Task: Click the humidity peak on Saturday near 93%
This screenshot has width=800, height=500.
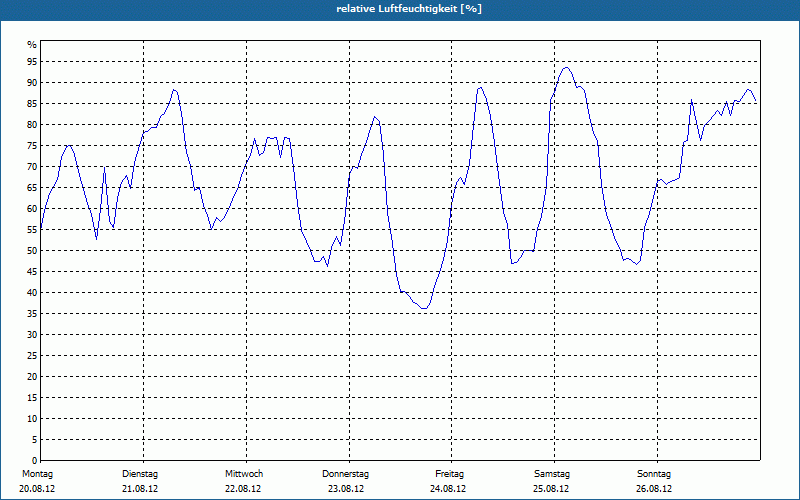Action: pos(566,67)
